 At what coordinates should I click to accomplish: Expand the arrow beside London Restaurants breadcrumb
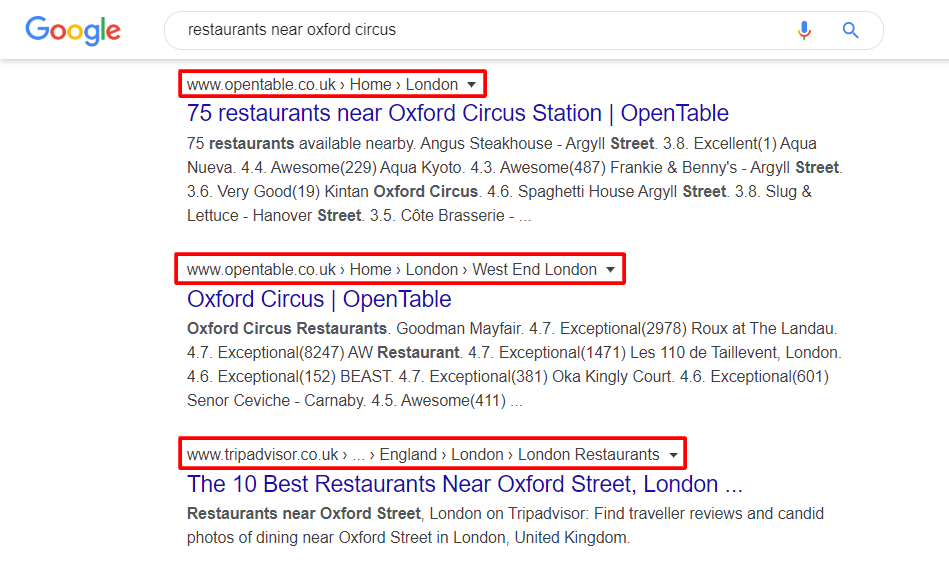point(674,455)
